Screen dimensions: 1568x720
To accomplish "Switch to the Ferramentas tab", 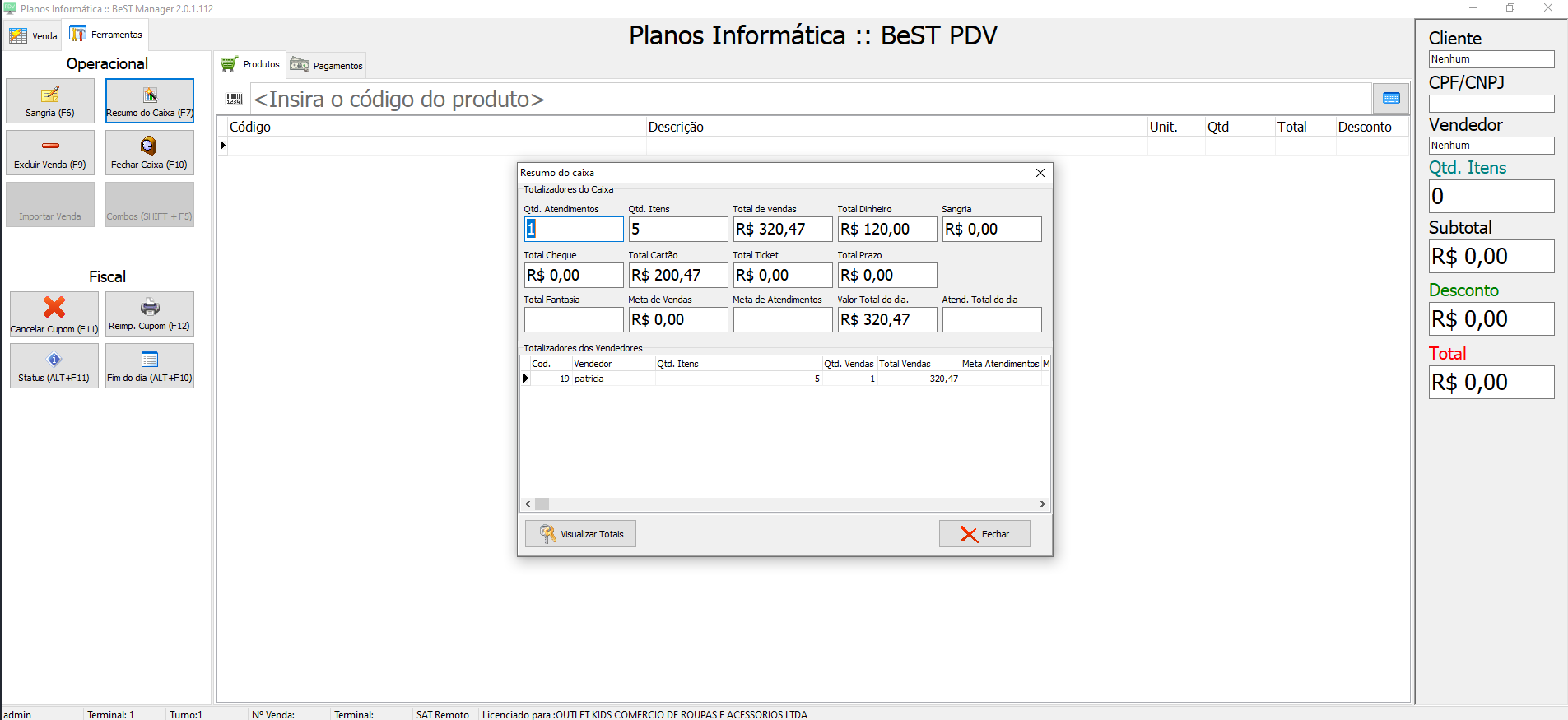I will [x=106, y=35].
